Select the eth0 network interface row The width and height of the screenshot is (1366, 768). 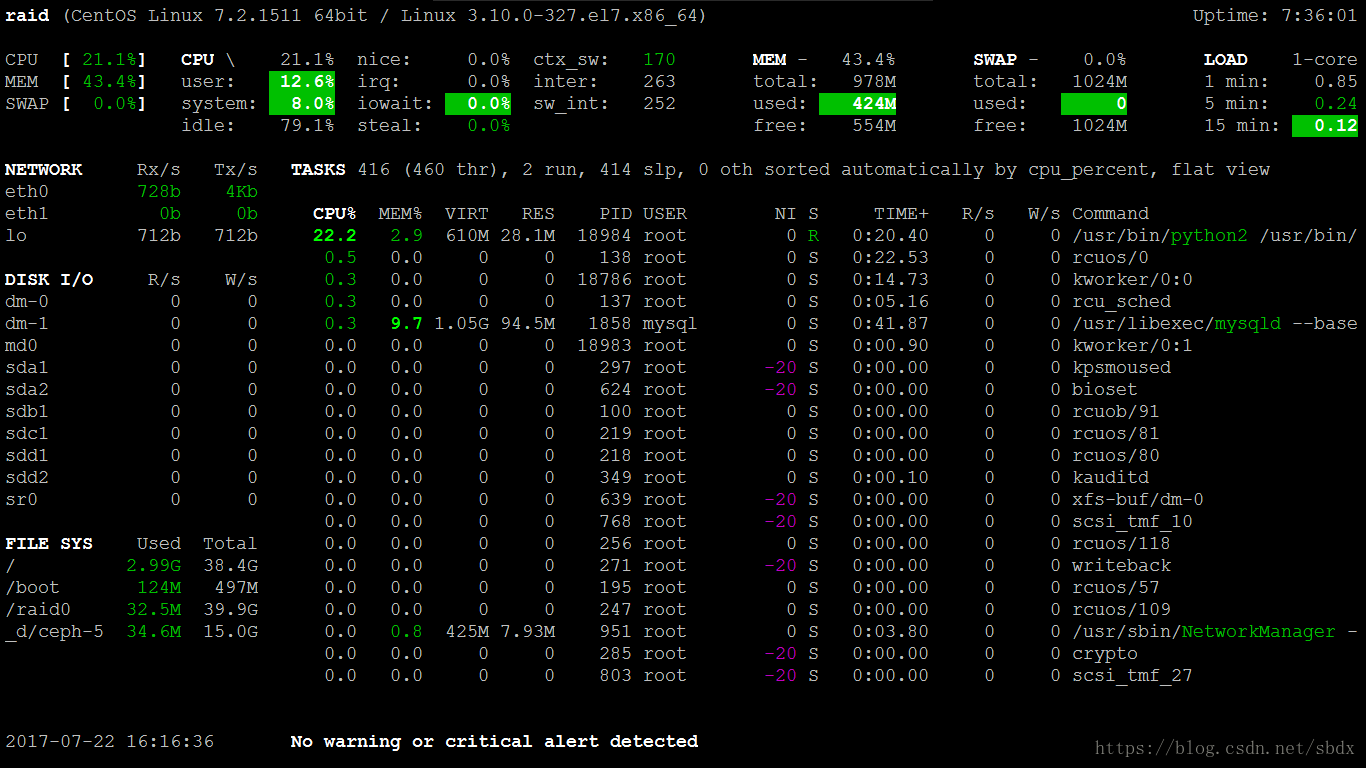(132, 192)
